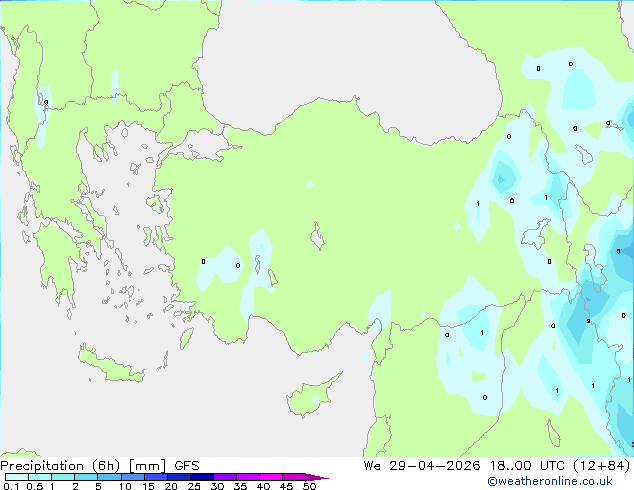This screenshot has width=634, height=490.
Task: Click the island of Crete on map
Action: pyautogui.click(x=111, y=364)
